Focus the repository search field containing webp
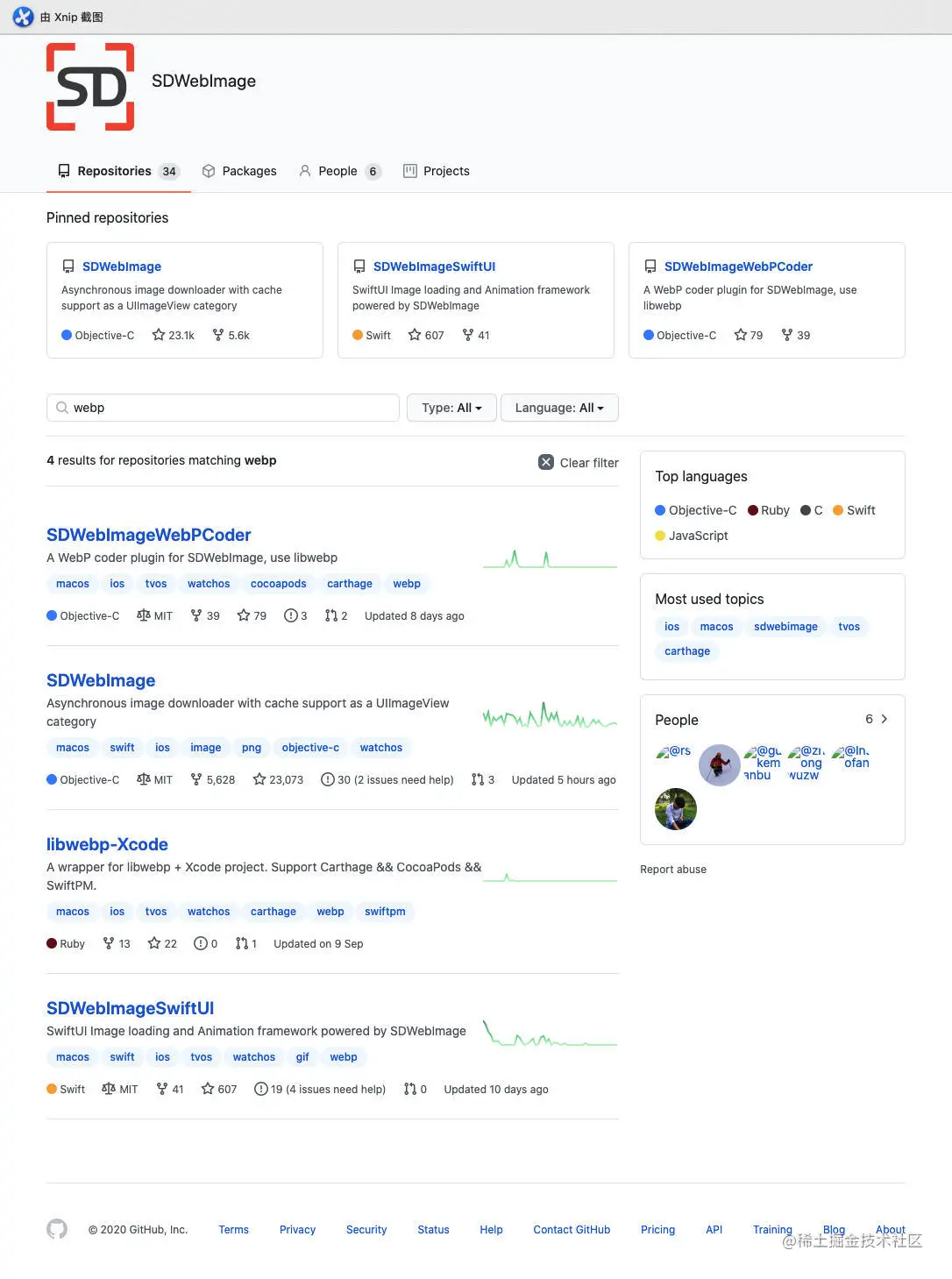Image resolution: width=952 pixels, height=1279 pixels. click(223, 408)
